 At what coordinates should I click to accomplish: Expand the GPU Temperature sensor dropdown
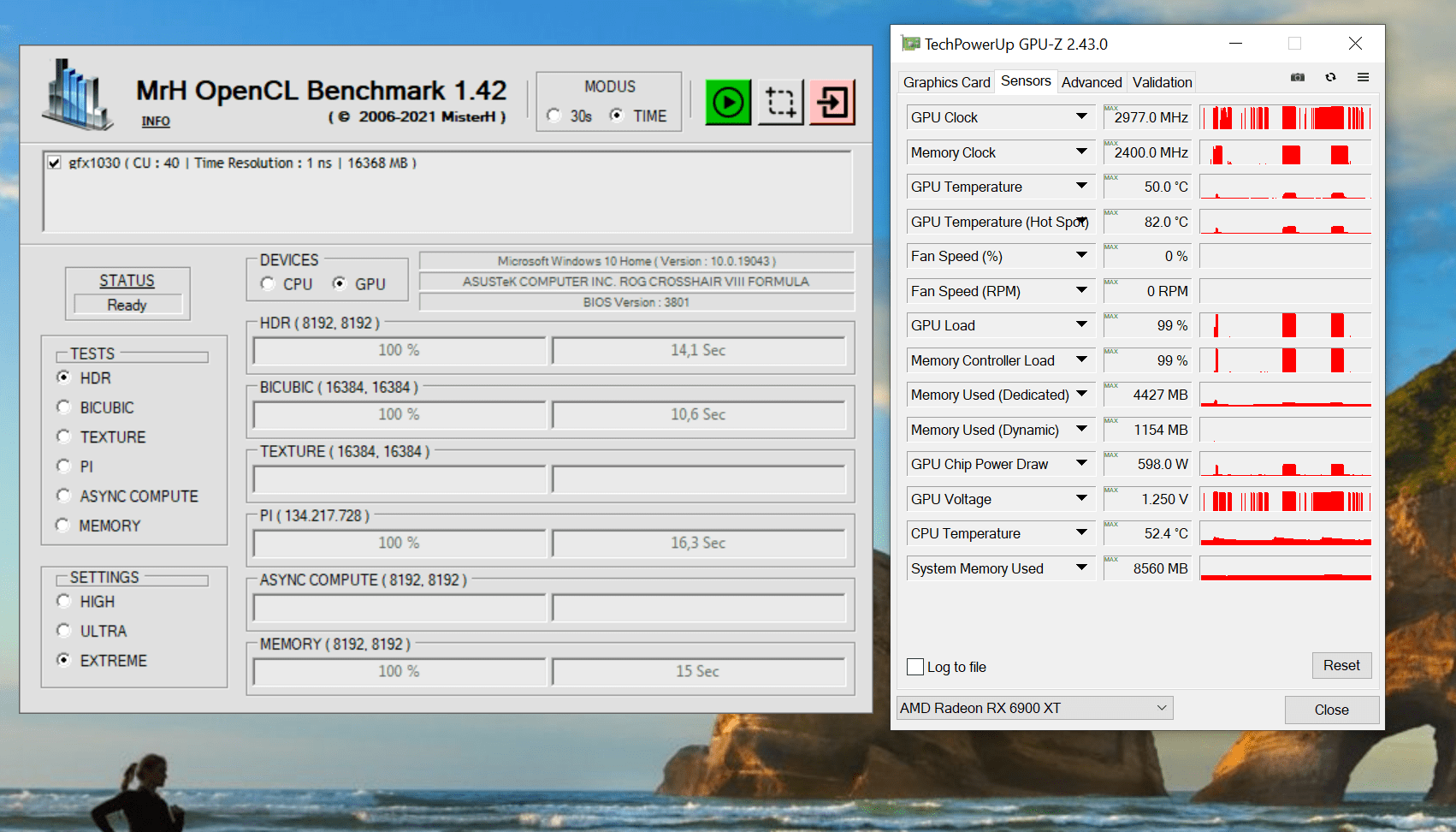1081,186
